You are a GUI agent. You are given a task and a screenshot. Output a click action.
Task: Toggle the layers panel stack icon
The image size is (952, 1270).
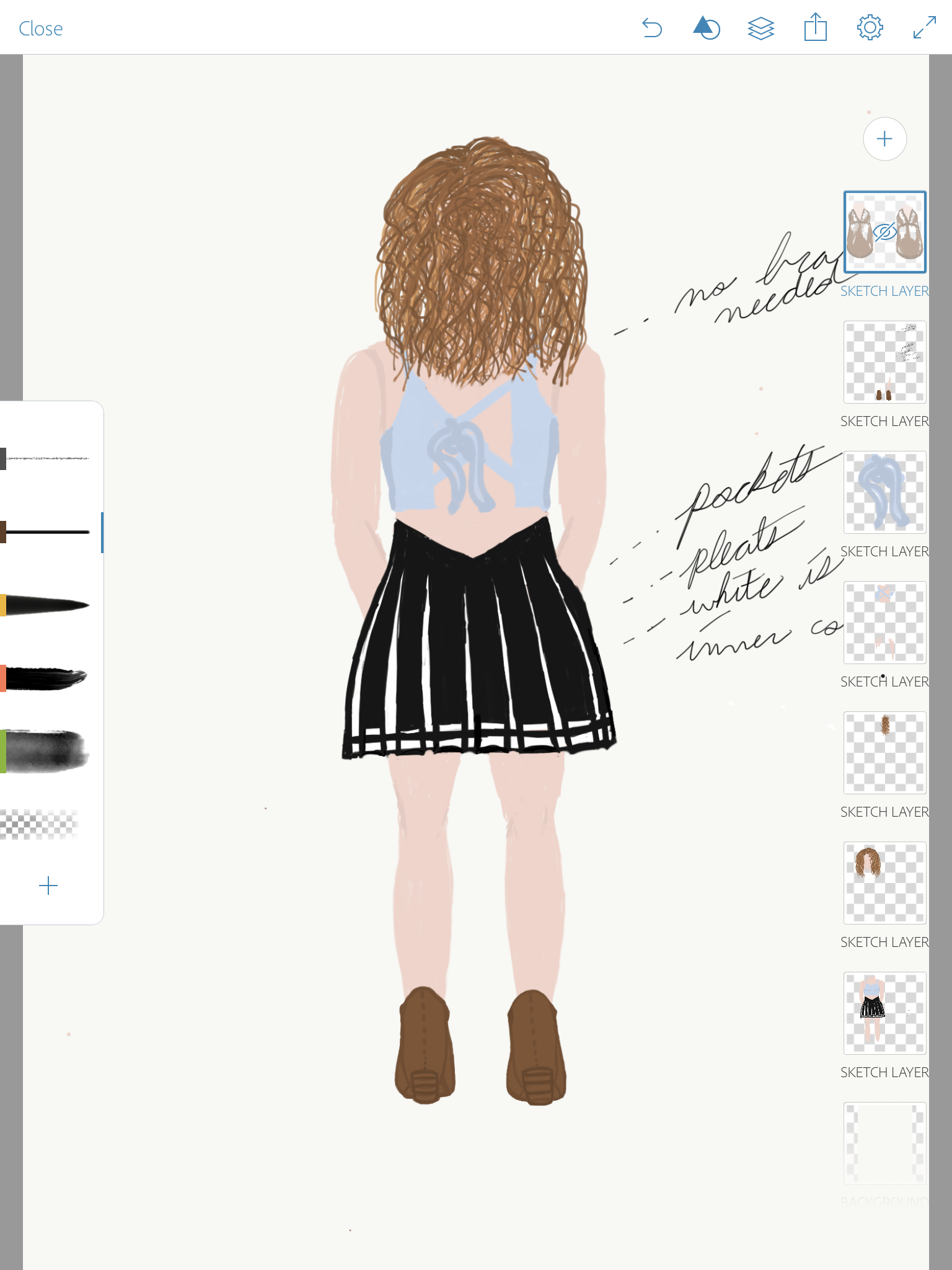(x=760, y=29)
